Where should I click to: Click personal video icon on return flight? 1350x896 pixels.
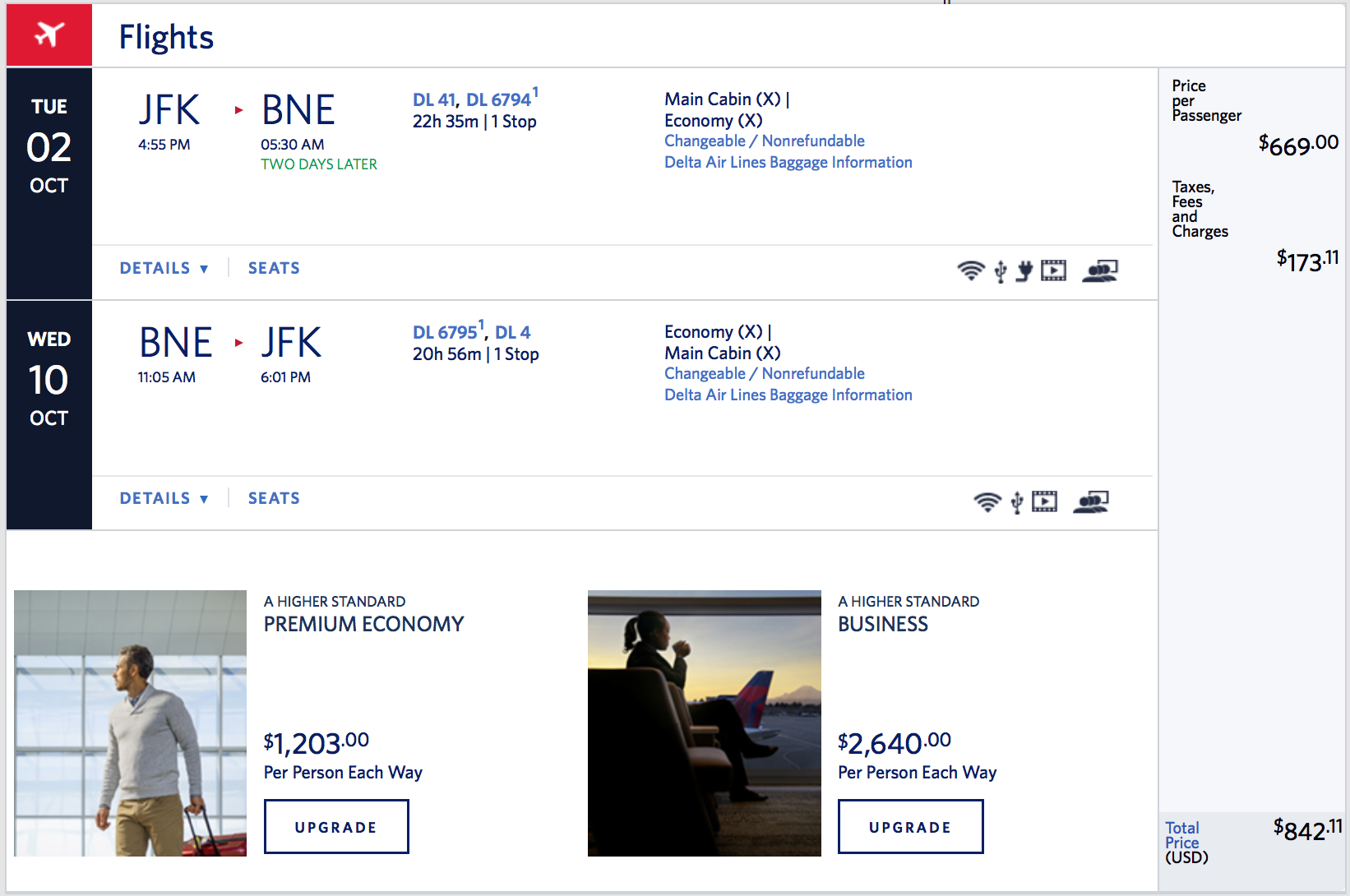[1045, 501]
